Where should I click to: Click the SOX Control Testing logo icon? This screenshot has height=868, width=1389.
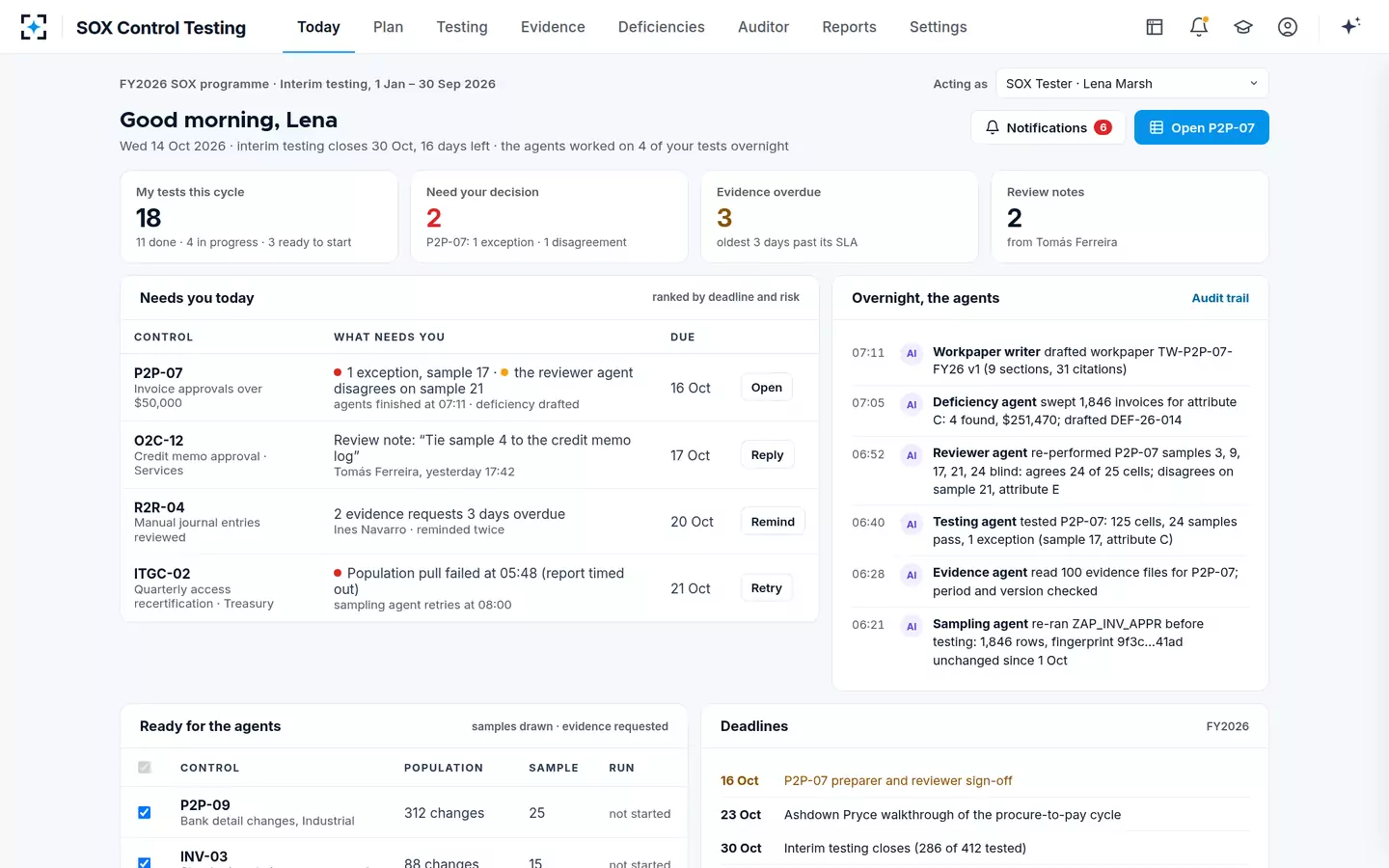[x=34, y=27]
